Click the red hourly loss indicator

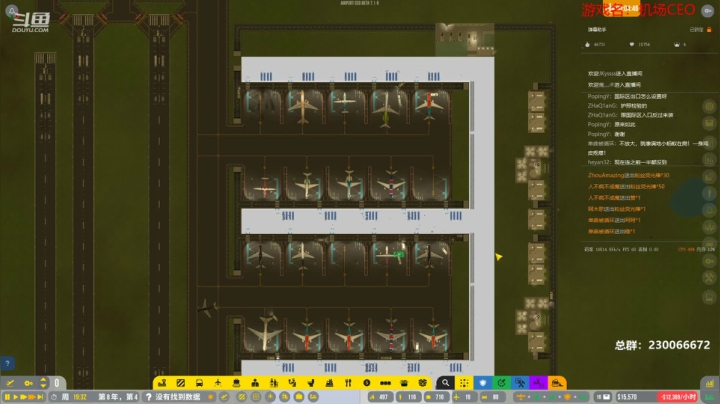tap(678, 397)
